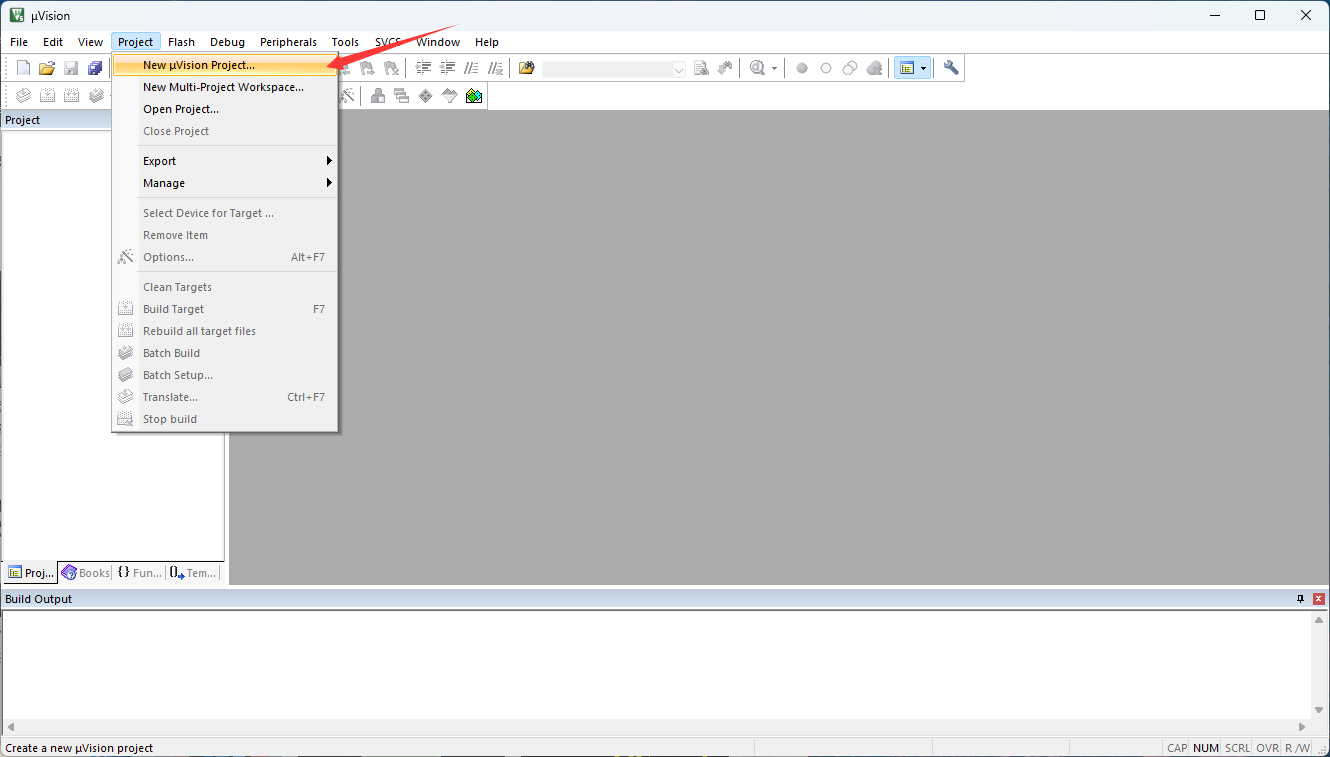Image resolution: width=1330 pixels, height=757 pixels.
Task: Open Configuration with the wrench icon
Action: tap(951, 68)
